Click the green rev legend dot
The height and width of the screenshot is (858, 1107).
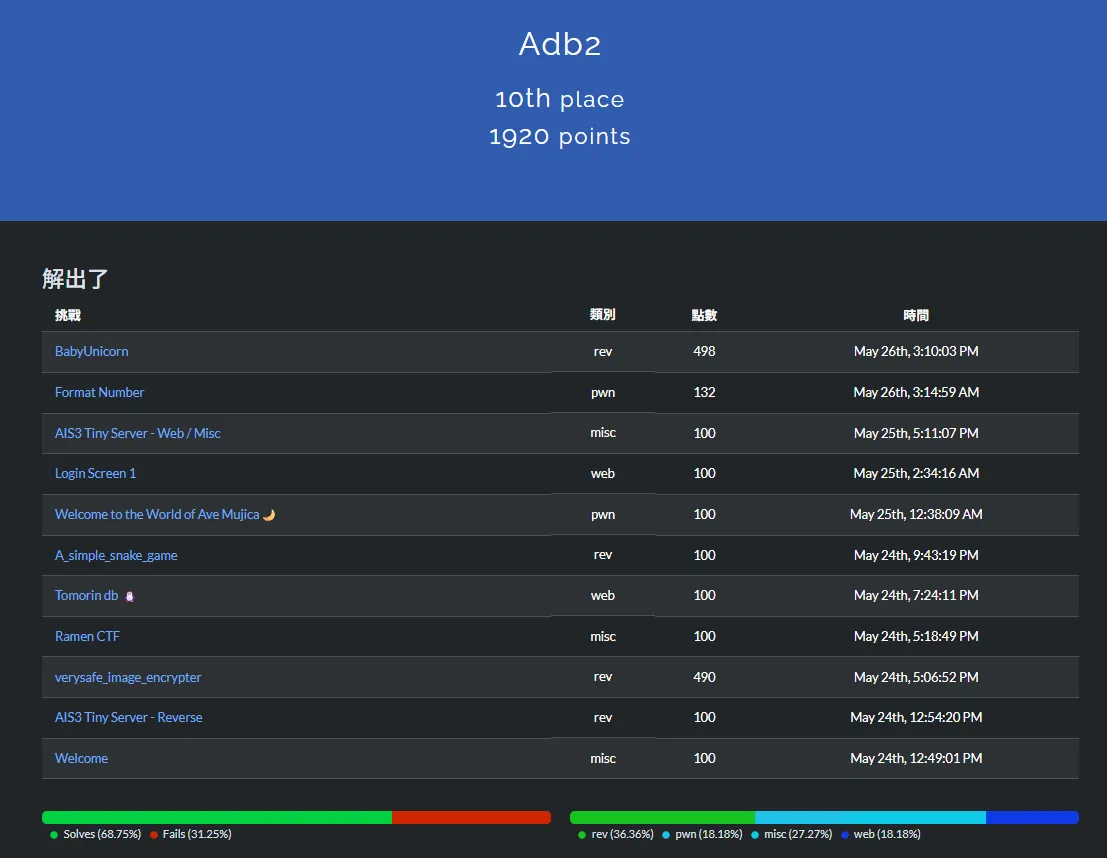coord(582,834)
